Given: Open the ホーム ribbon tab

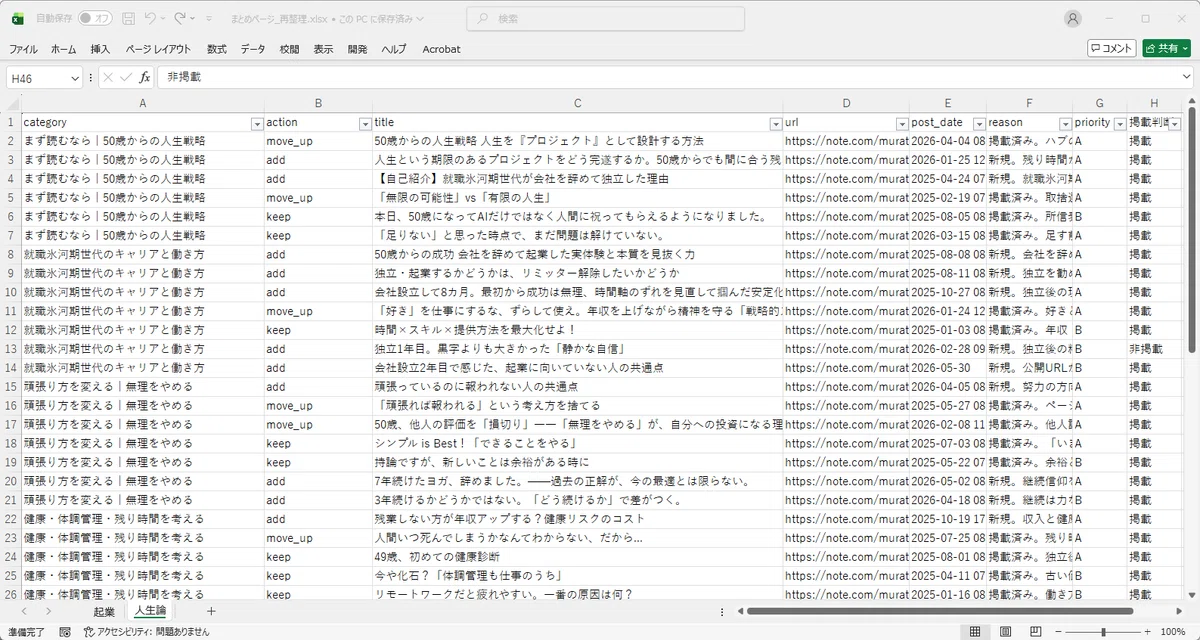Looking at the screenshot, I should (x=63, y=49).
